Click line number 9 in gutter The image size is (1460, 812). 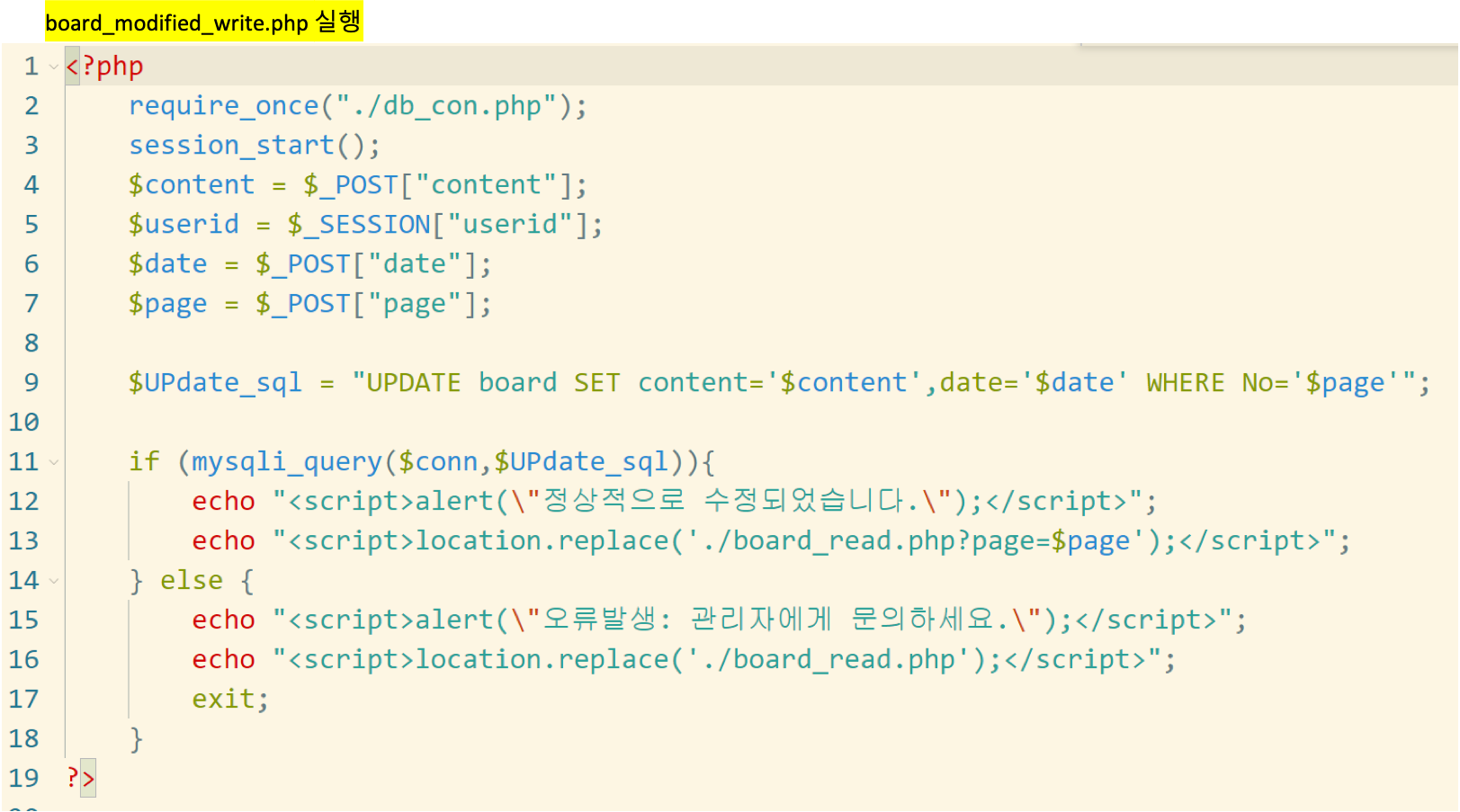(31, 383)
